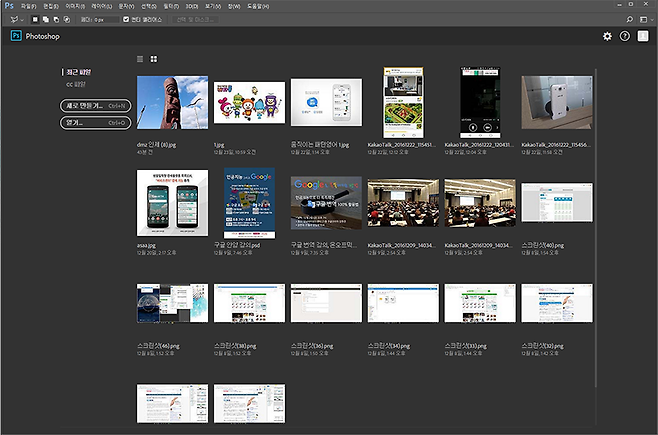
Task: Select Intersect with Selection mode icon
Action: pyautogui.click(x=66, y=19)
